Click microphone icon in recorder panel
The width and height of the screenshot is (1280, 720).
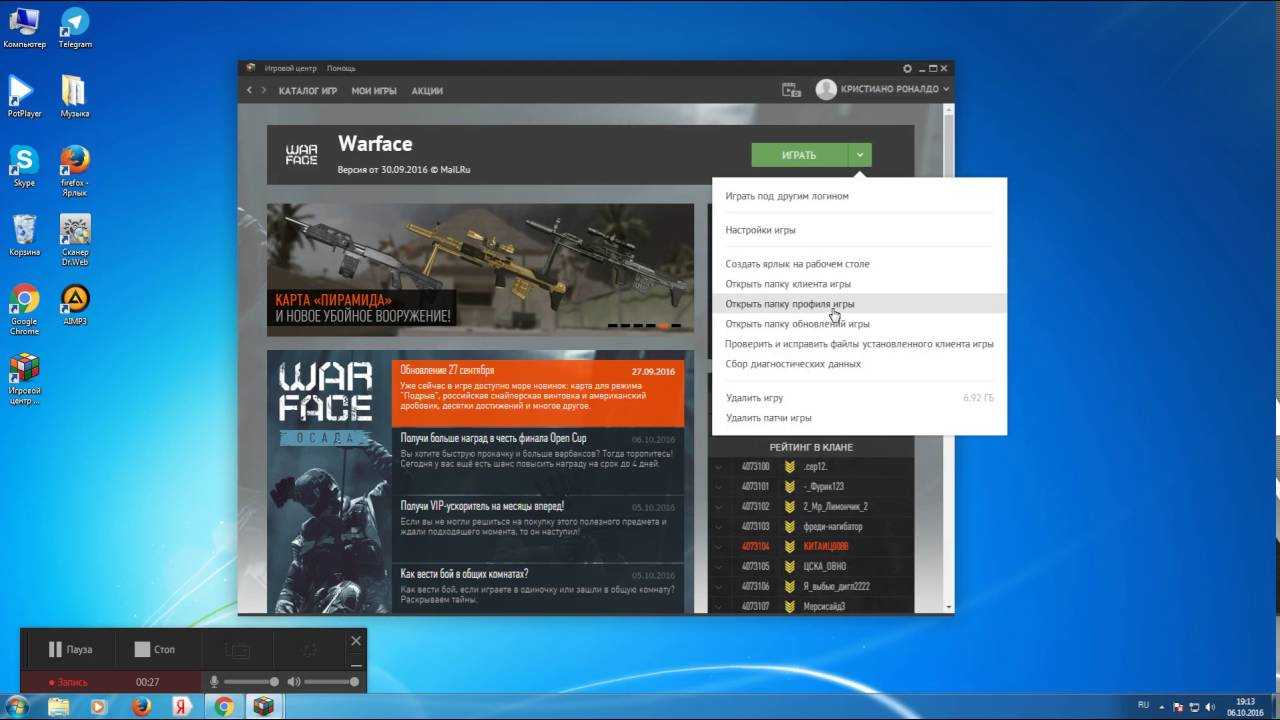(213, 681)
